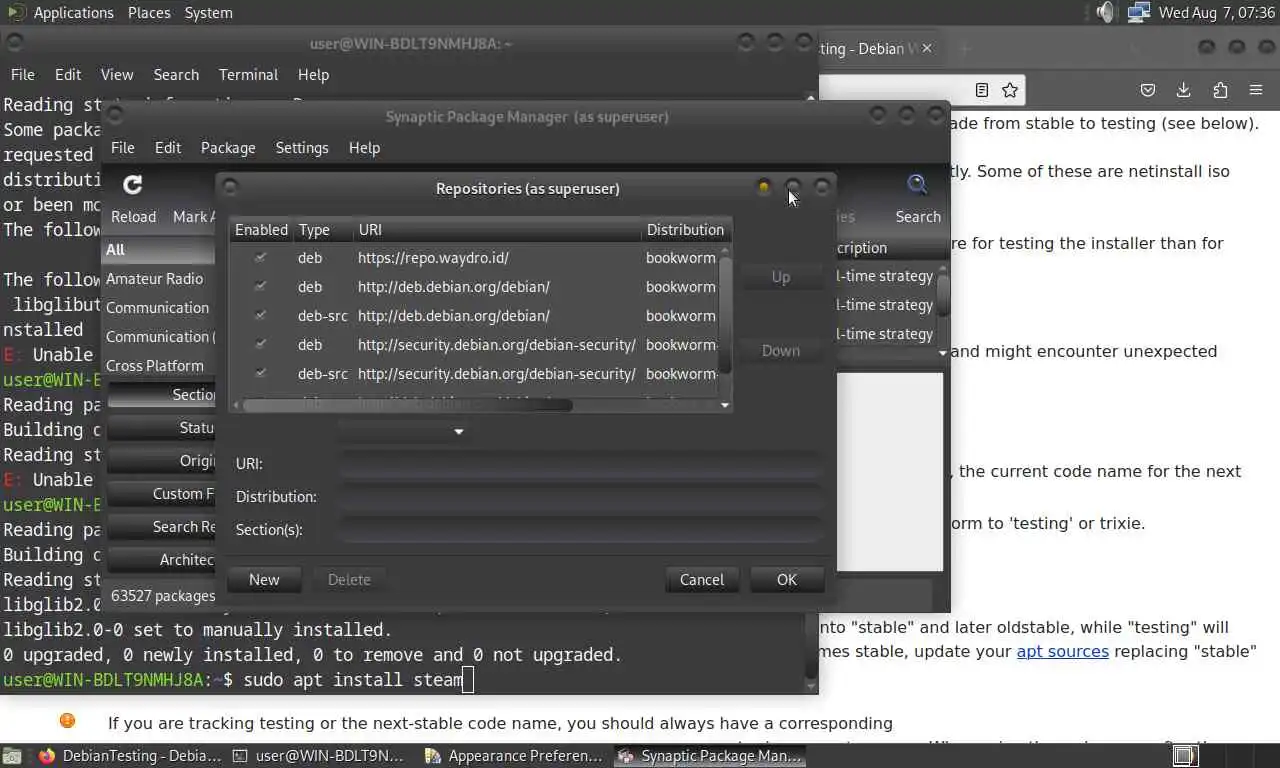Switch to Synaptic Package Manager taskbar entry
Image resolution: width=1280 pixels, height=768 pixels.
click(709, 756)
